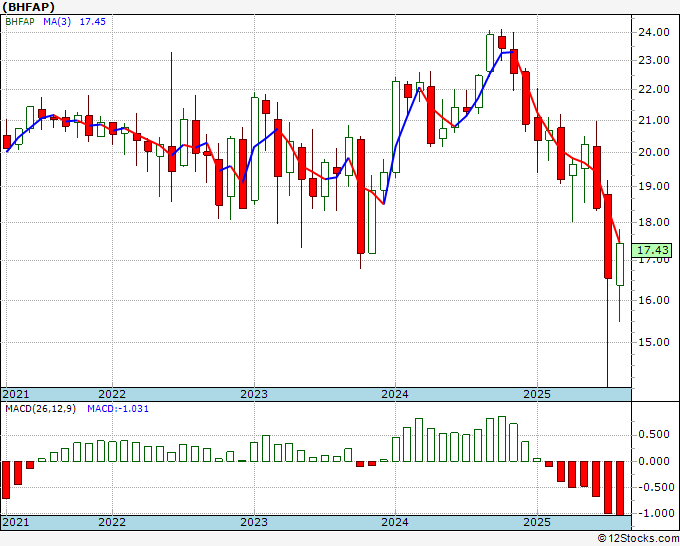
Task: Open the 12Stocks.com copyright link
Action: click(x=638, y=539)
